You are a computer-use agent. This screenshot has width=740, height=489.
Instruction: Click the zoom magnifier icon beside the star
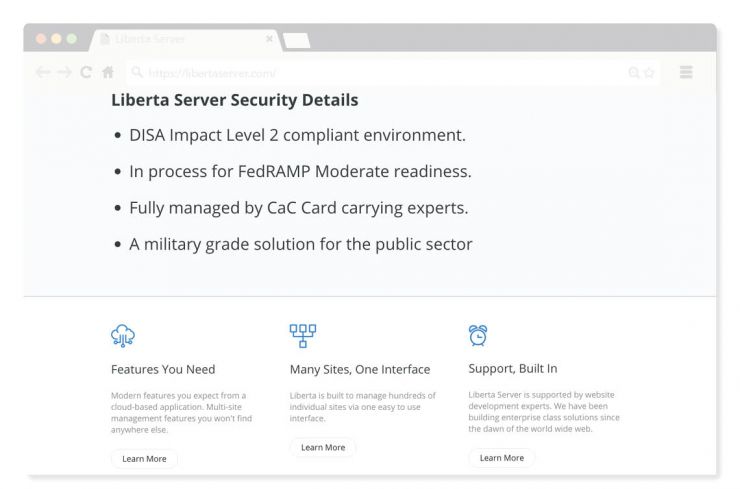[x=634, y=73]
